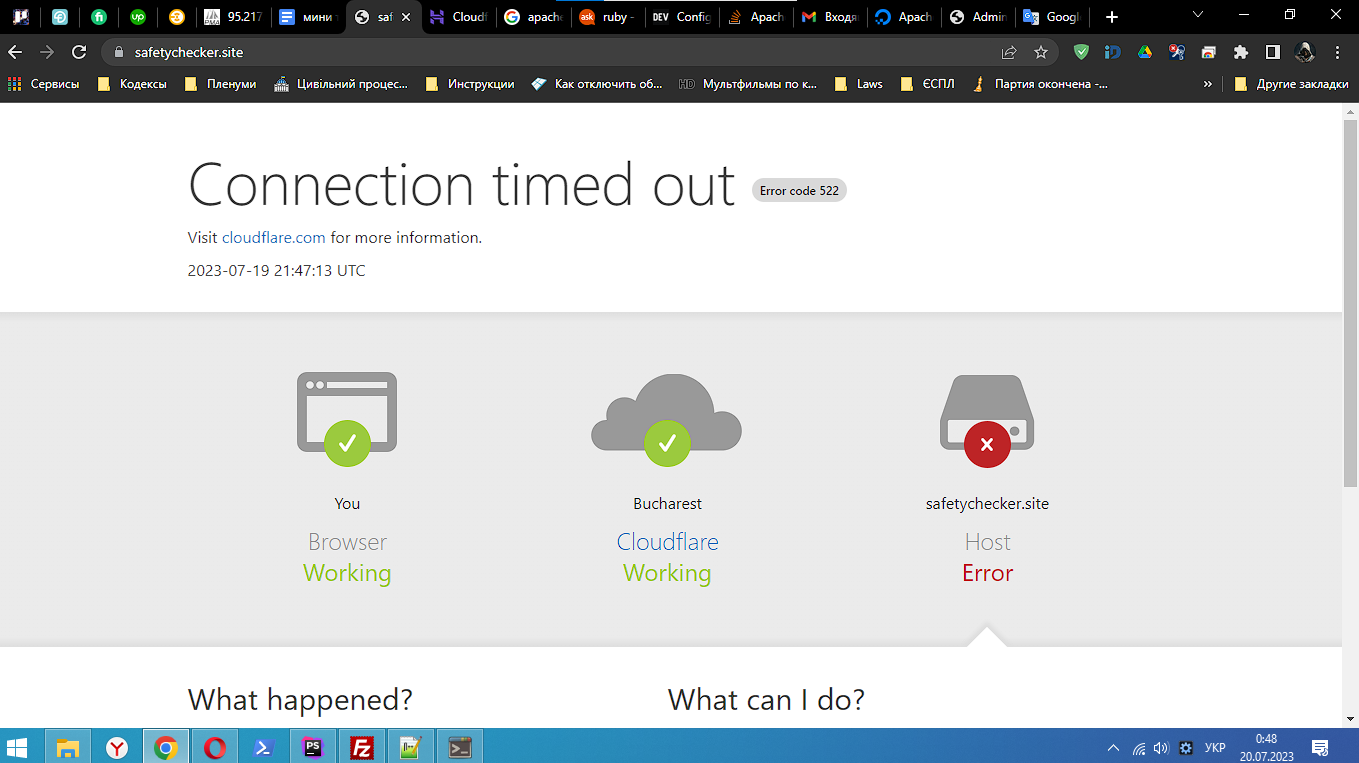Select the Error code 522 badge
Viewport: 1359px width, 763px height.
(x=799, y=190)
